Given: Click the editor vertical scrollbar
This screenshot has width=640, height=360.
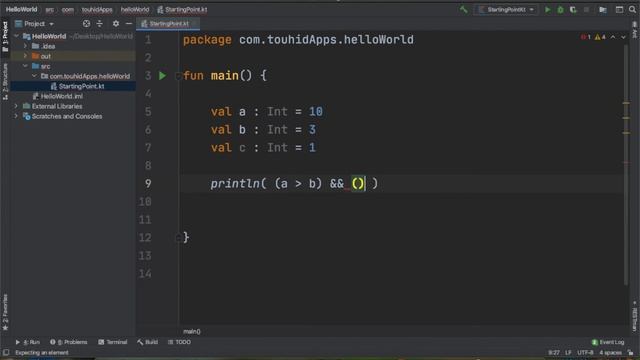Looking at the screenshot, I should pyautogui.click(x=626, y=163).
